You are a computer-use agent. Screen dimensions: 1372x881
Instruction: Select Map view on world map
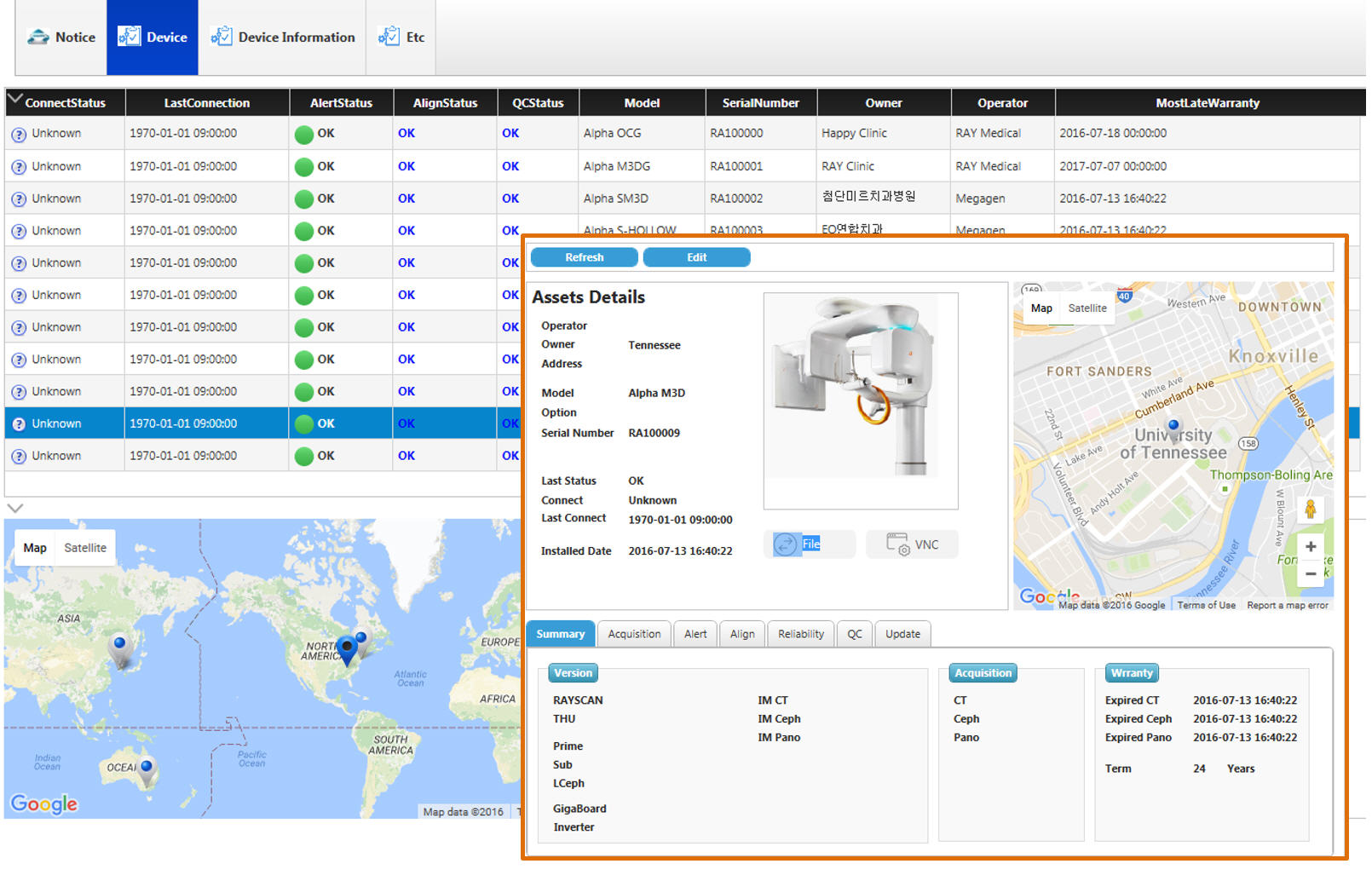pos(35,548)
